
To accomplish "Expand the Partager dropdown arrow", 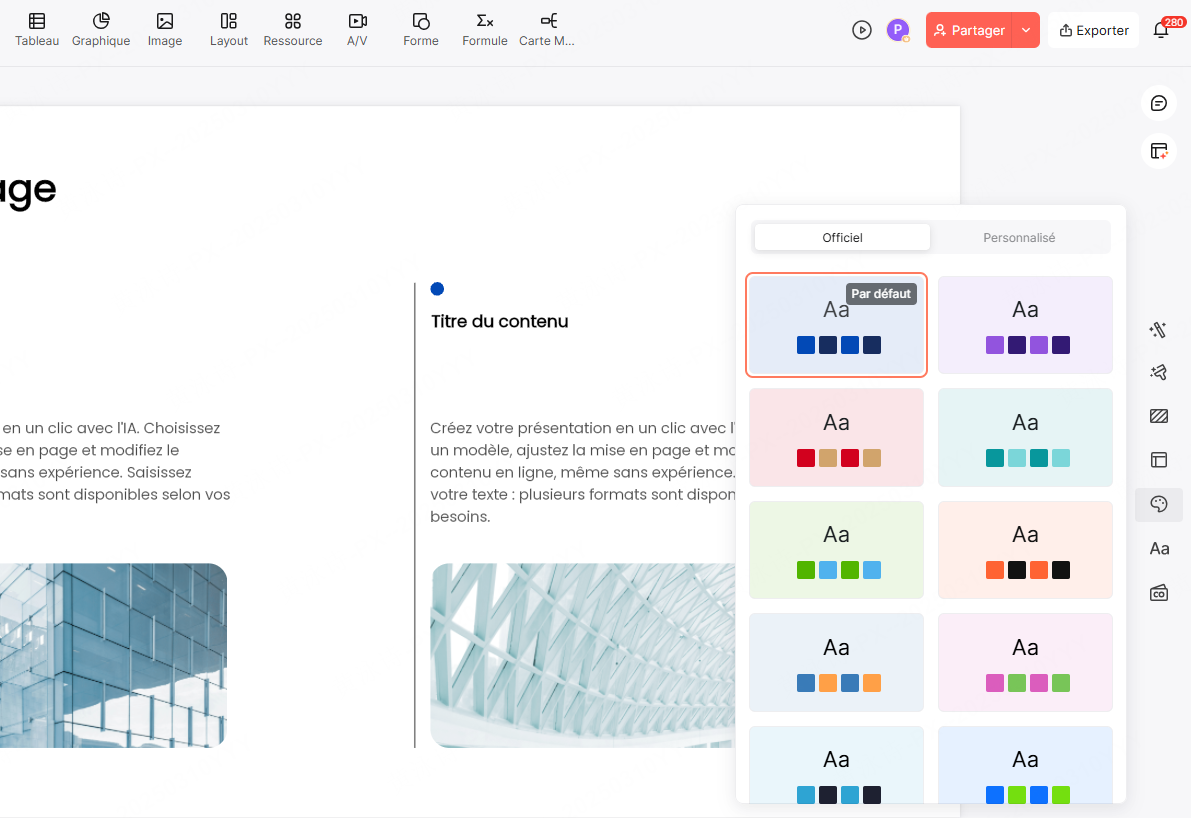I will [1026, 30].
